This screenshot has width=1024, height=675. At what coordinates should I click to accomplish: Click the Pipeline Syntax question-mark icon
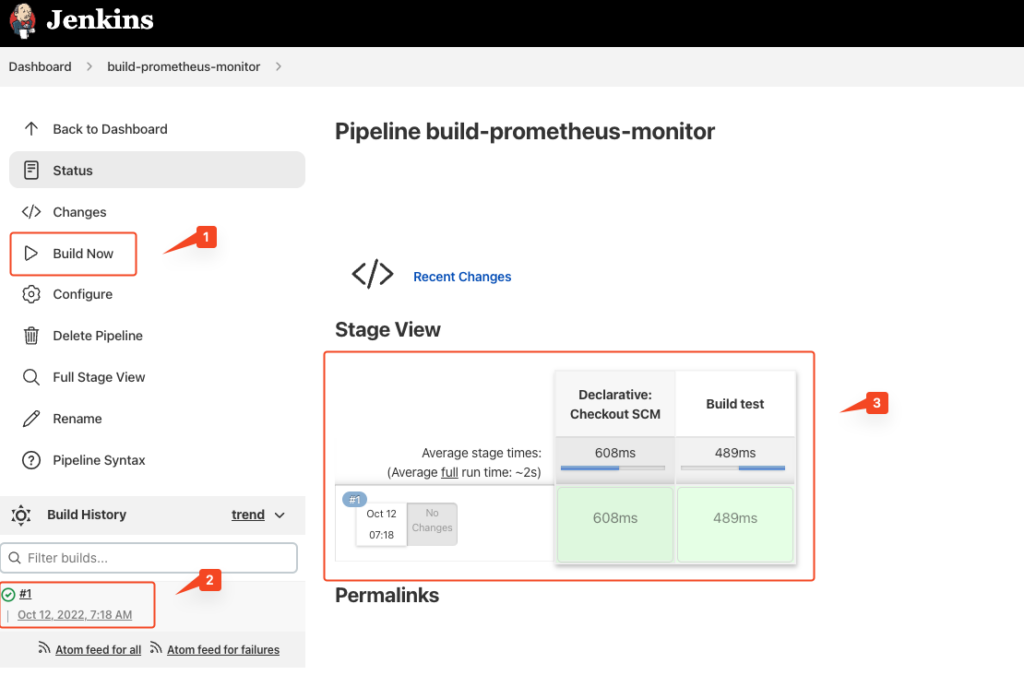click(x=31, y=460)
